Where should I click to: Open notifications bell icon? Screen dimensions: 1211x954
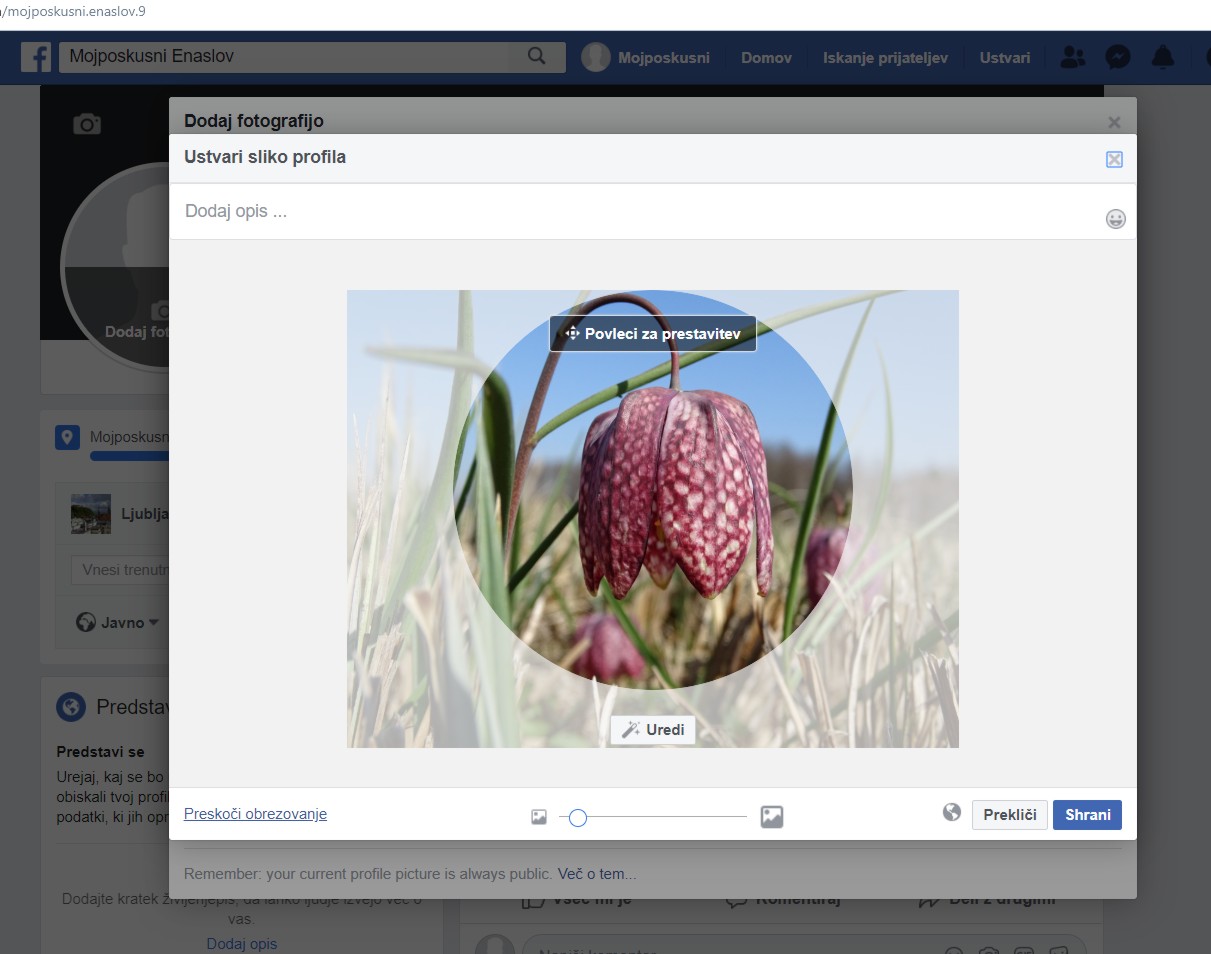click(1162, 57)
